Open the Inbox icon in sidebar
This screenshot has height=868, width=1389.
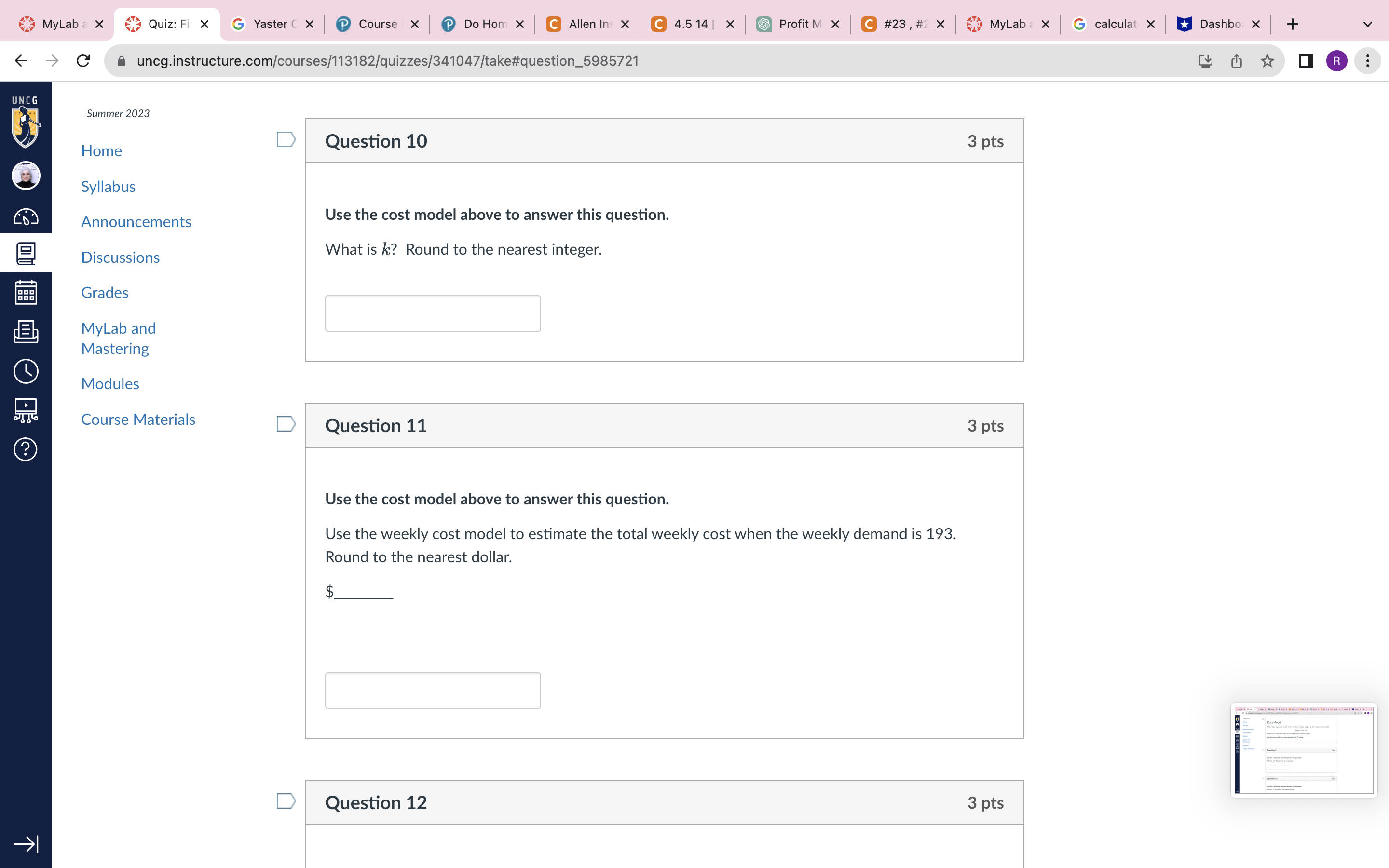pyautogui.click(x=26, y=331)
